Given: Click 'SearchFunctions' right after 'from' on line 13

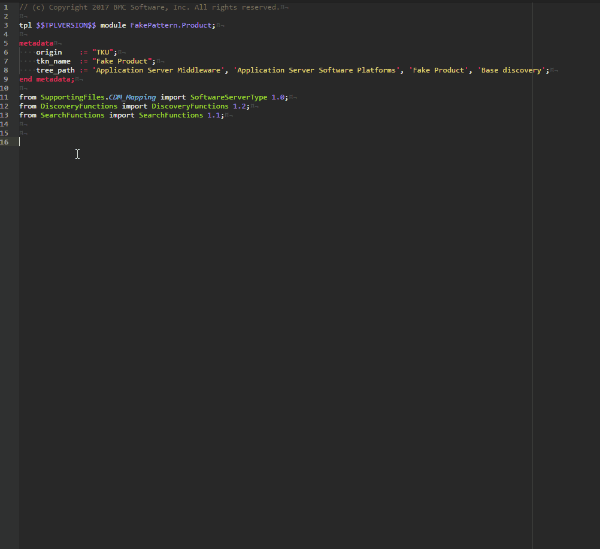Looking at the screenshot, I should point(72,115).
